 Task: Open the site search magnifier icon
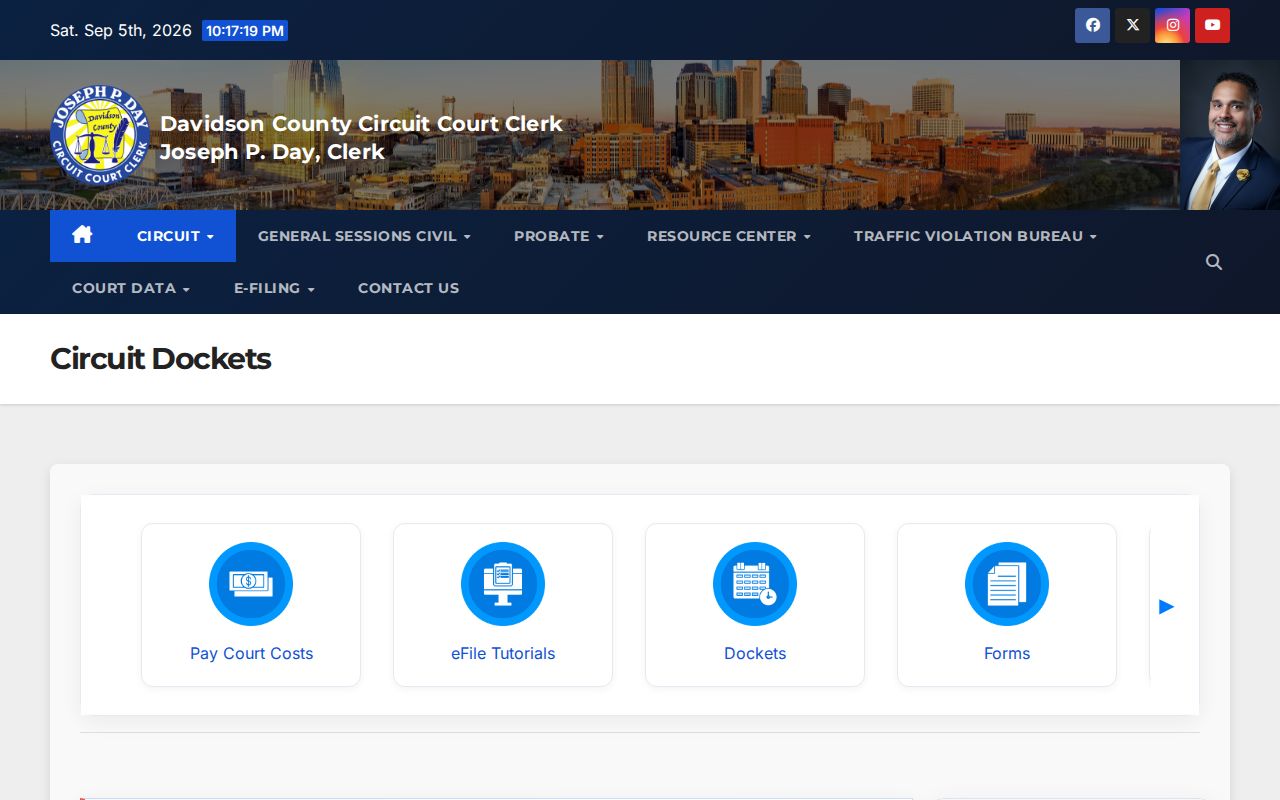click(x=1214, y=262)
